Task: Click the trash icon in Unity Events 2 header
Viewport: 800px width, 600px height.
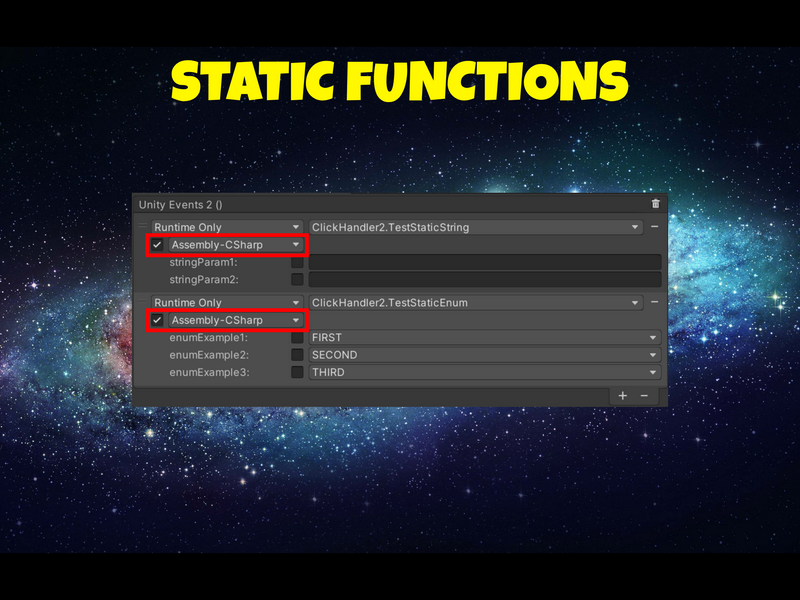Action: [656, 204]
